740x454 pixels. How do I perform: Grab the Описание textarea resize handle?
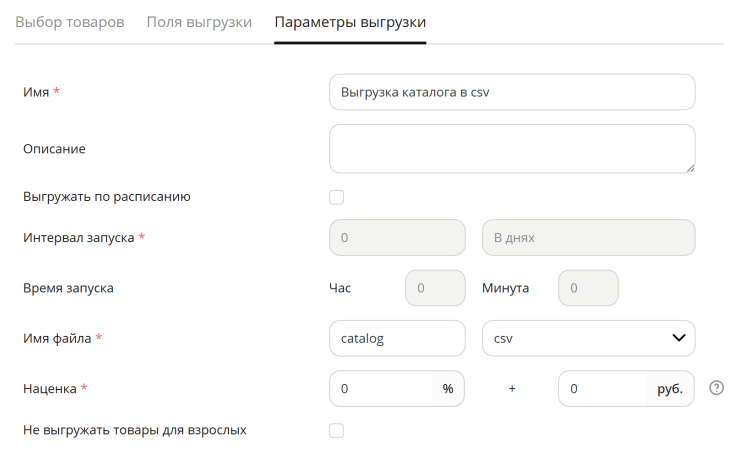pyautogui.click(x=690, y=168)
